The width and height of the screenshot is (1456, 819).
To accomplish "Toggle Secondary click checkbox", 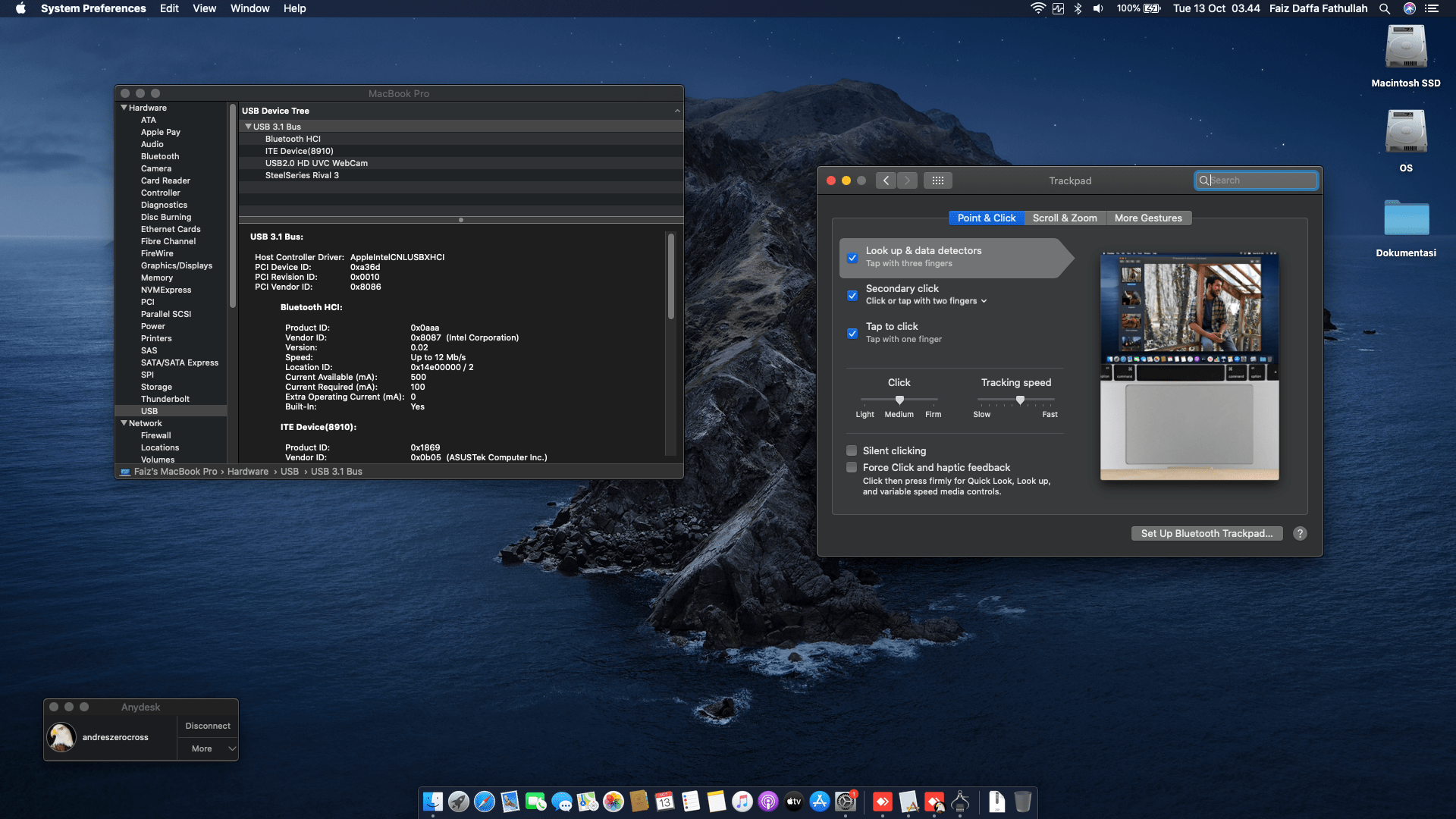I will pyautogui.click(x=852, y=296).
